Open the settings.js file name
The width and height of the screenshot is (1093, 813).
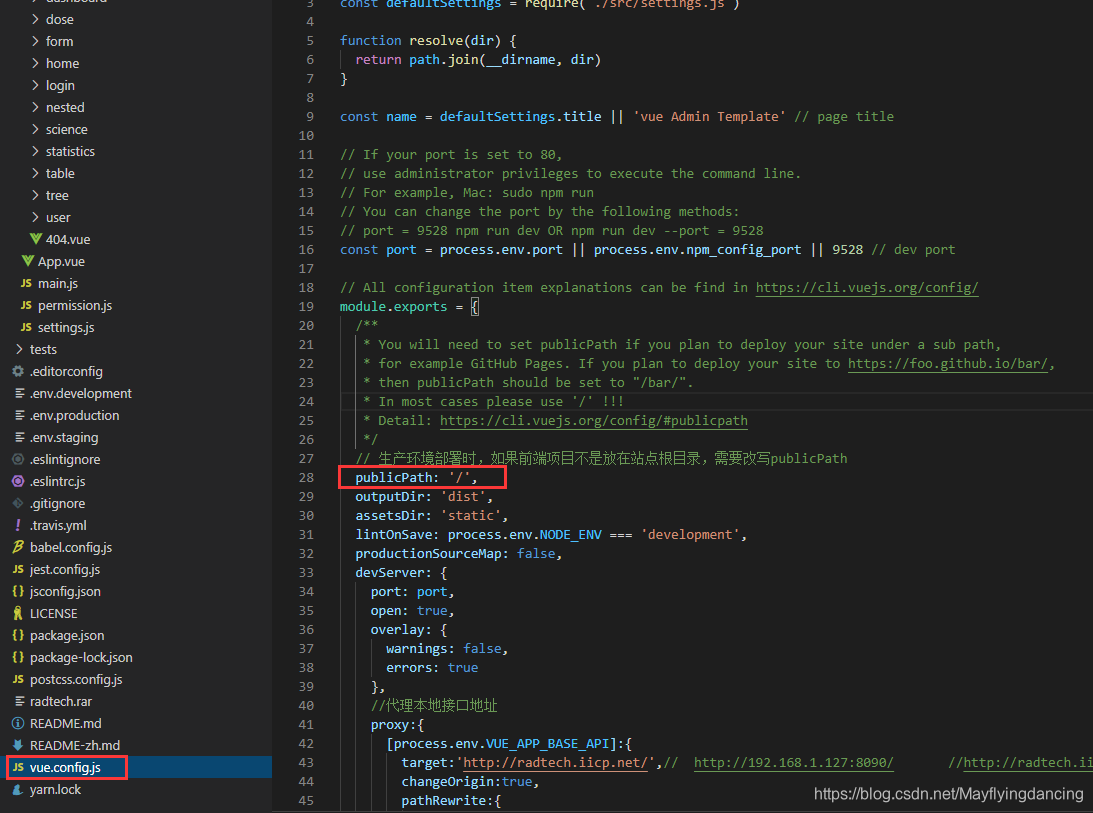click(66, 327)
